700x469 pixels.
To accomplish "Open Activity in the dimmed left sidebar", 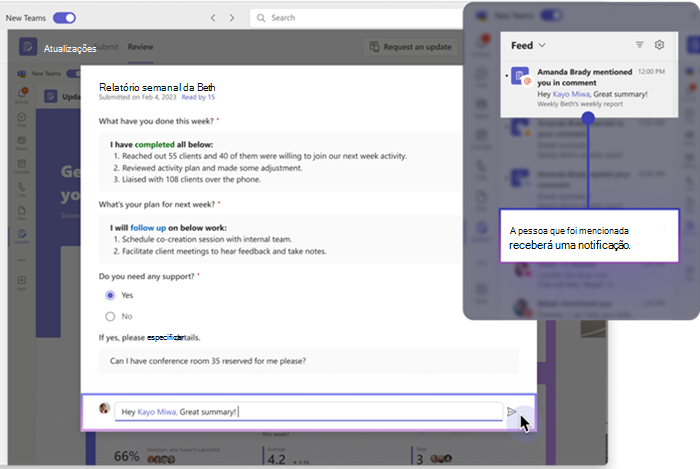I will click(x=22, y=95).
